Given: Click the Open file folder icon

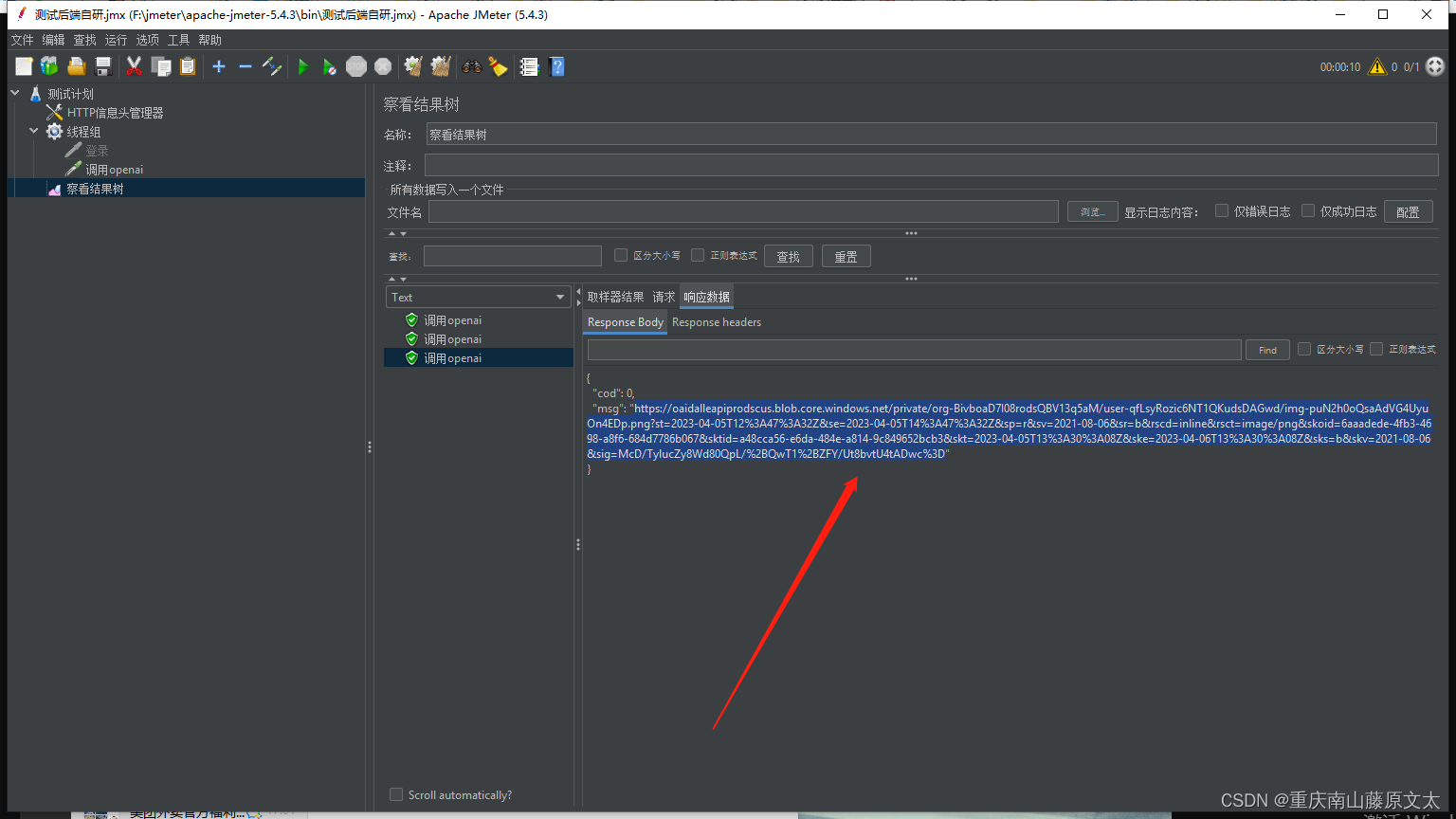Looking at the screenshot, I should [x=77, y=66].
